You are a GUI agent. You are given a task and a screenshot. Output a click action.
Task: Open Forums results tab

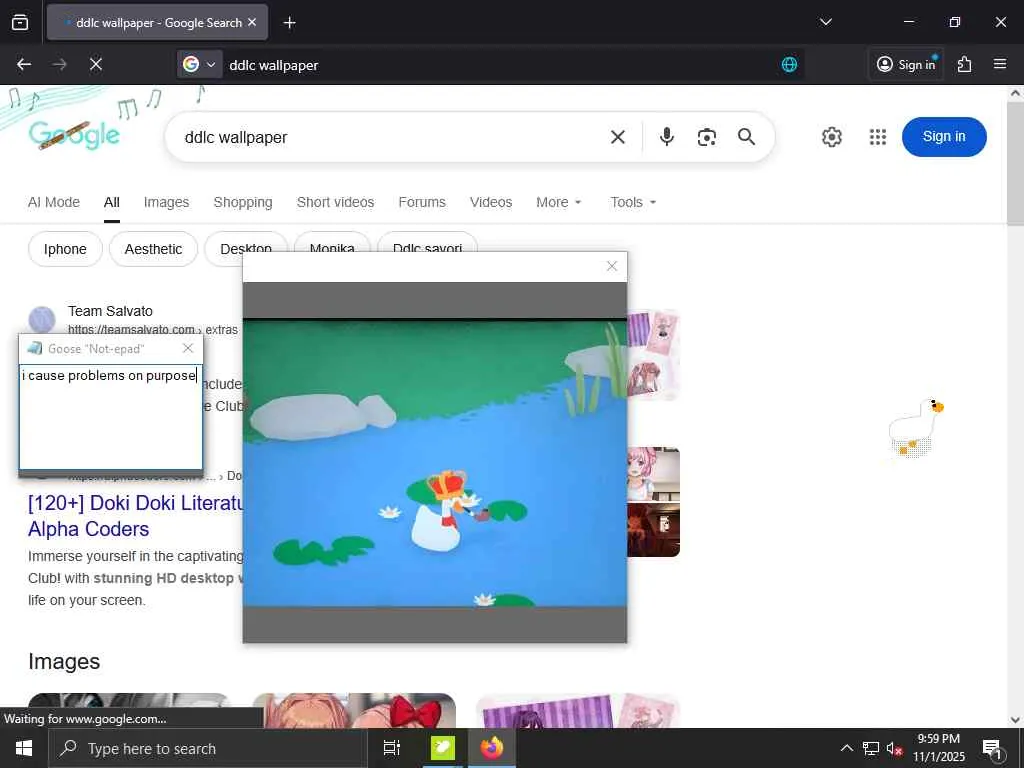click(422, 202)
